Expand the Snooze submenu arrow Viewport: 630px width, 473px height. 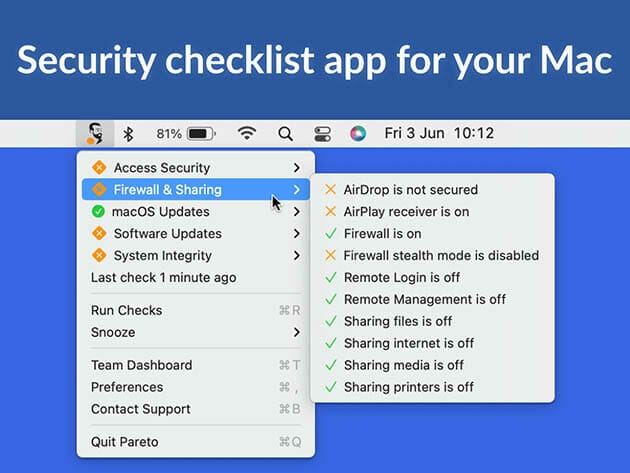(297, 332)
